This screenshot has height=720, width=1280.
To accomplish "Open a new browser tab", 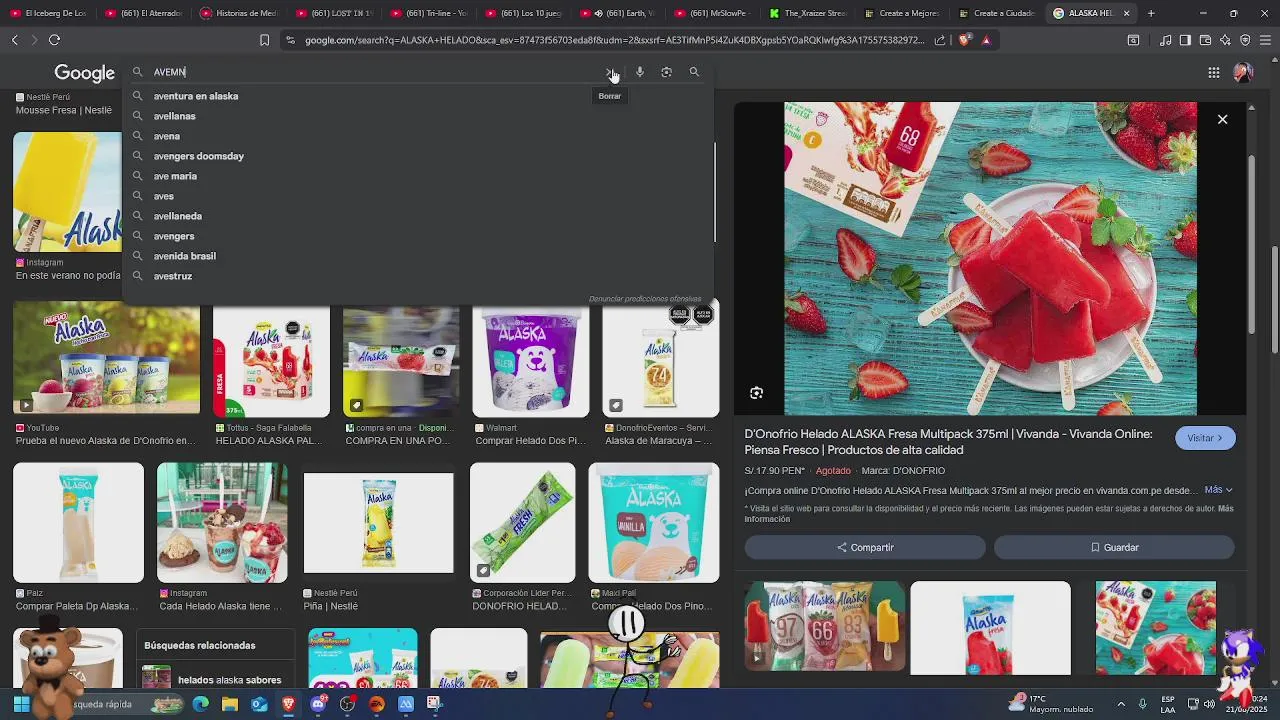I will [1151, 13].
